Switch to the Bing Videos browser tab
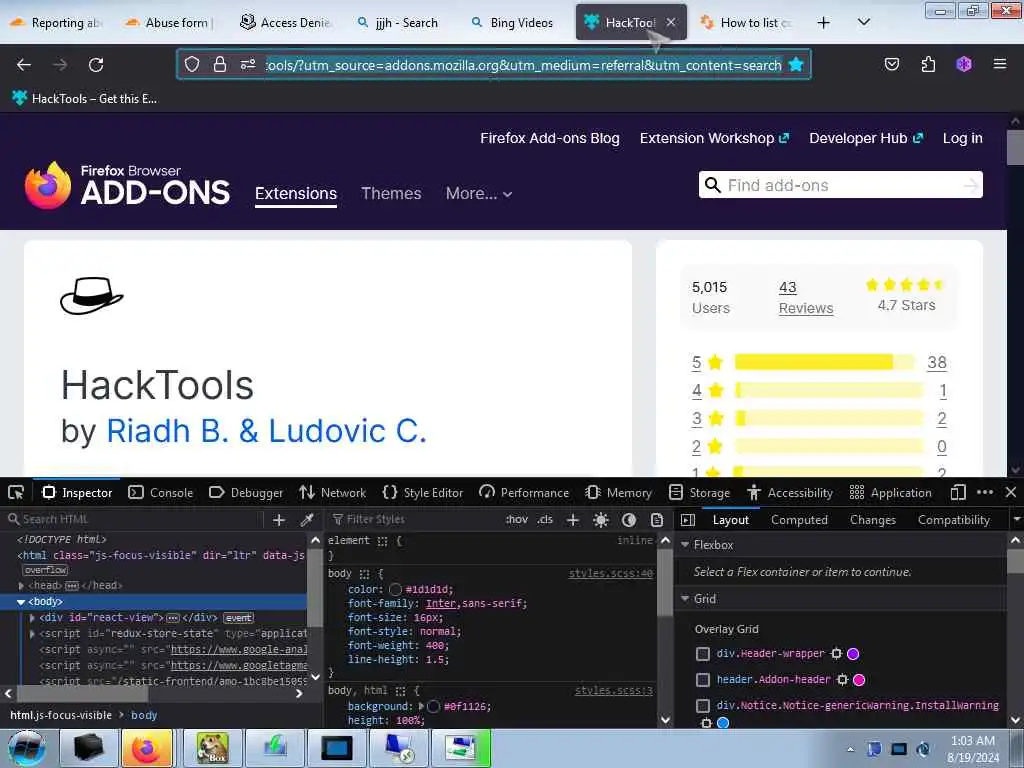1024x768 pixels. (x=512, y=23)
